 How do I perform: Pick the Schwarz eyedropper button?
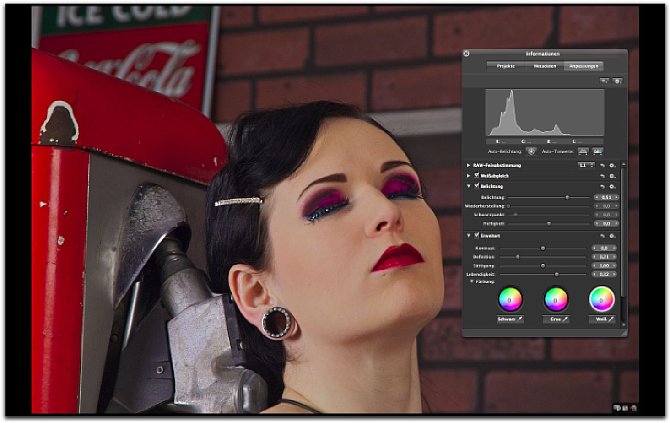coord(510,319)
